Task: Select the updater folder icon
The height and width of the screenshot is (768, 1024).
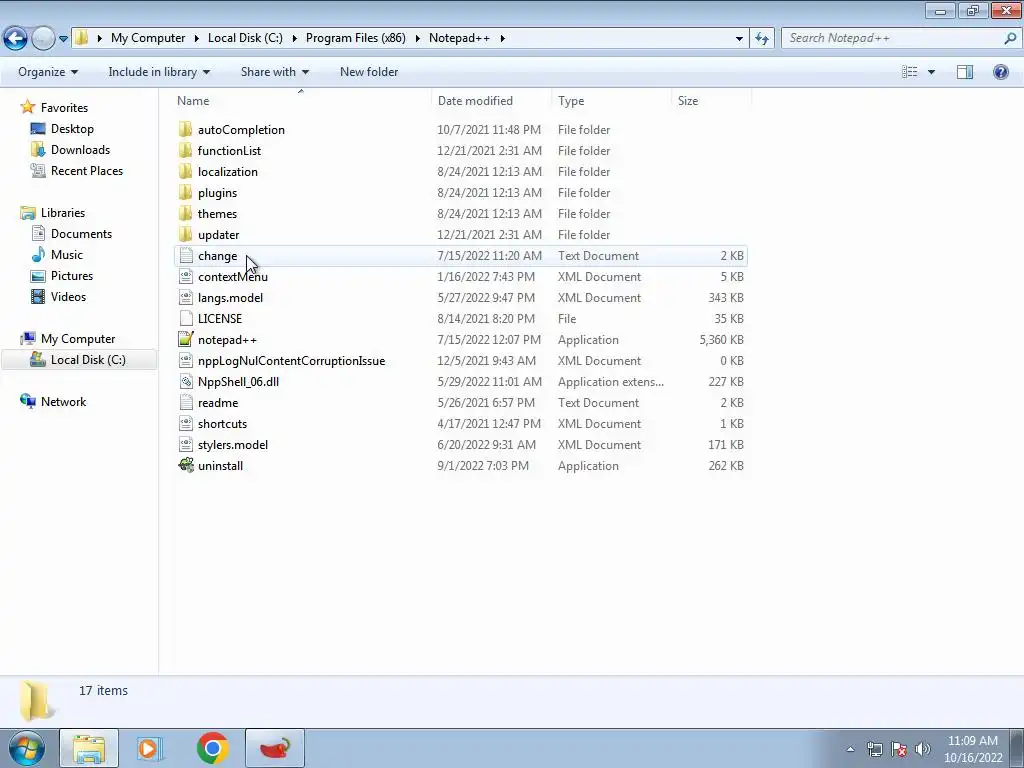Action: (185, 234)
